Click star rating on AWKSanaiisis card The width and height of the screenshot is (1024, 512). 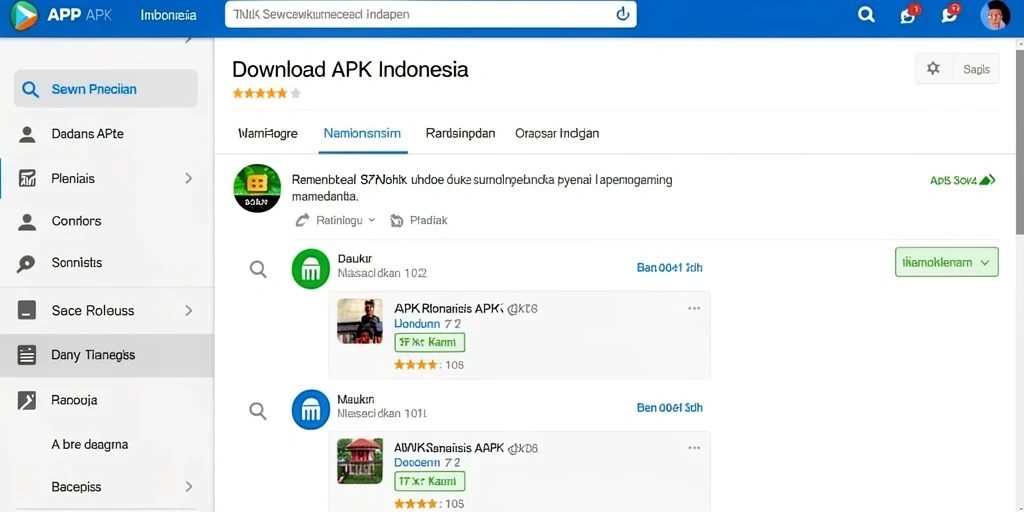[x=415, y=504]
